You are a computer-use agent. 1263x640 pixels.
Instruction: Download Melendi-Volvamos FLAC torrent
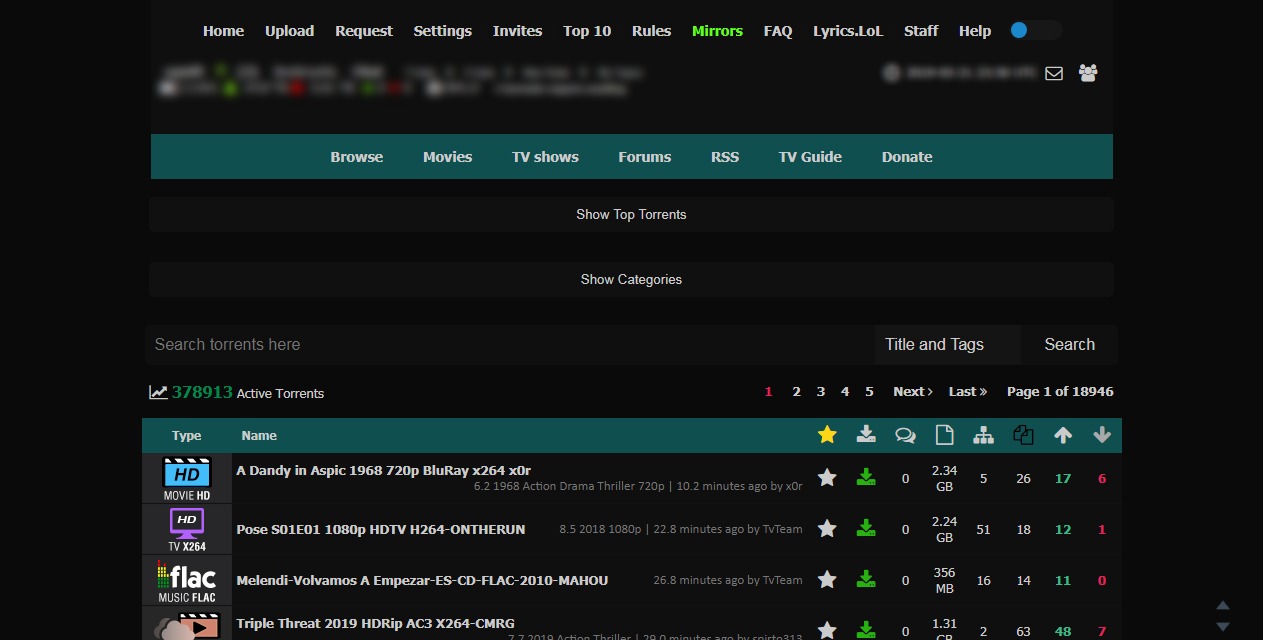[866, 580]
